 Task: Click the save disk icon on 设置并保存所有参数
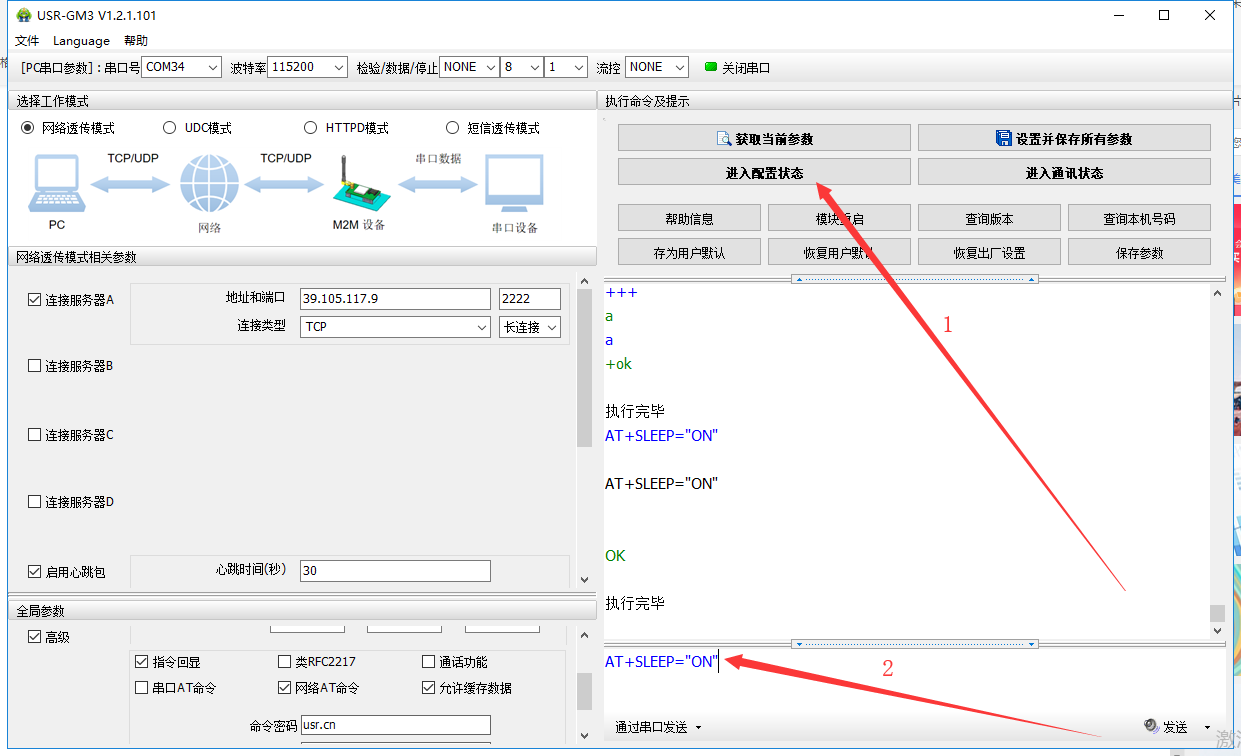pos(1003,139)
